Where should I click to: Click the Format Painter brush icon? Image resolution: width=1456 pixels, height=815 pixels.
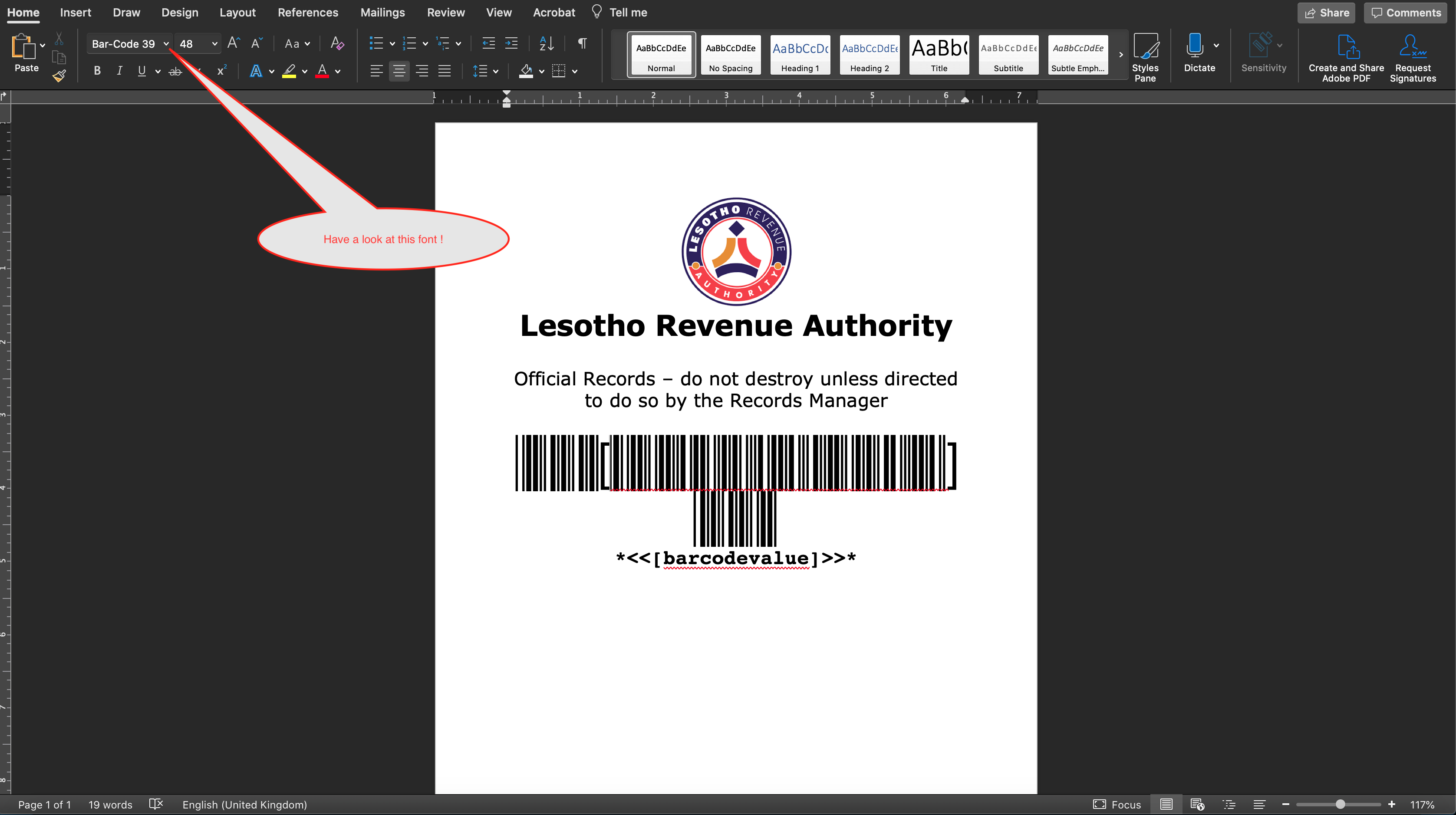tap(59, 75)
